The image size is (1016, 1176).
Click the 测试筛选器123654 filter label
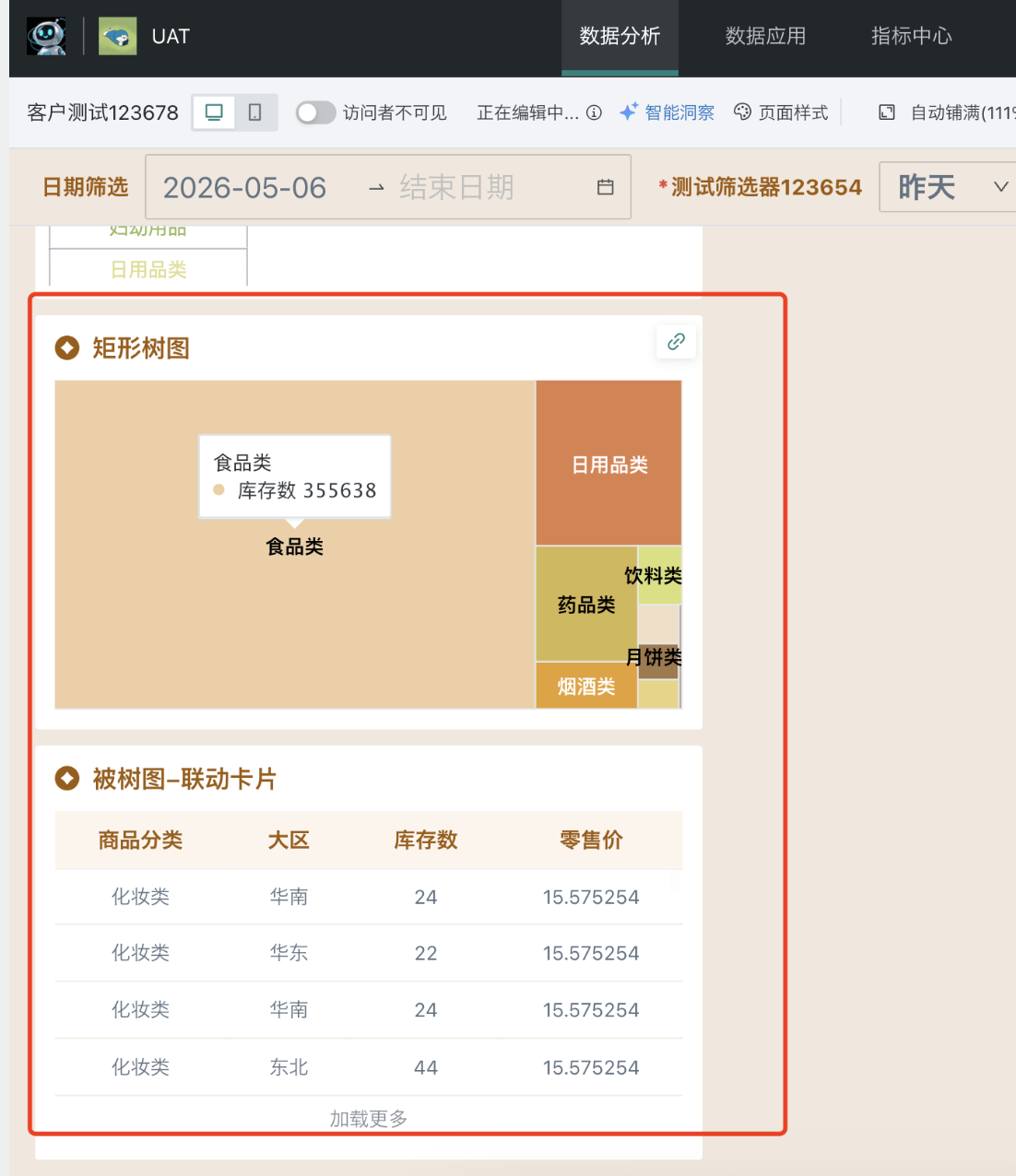point(766,187)
